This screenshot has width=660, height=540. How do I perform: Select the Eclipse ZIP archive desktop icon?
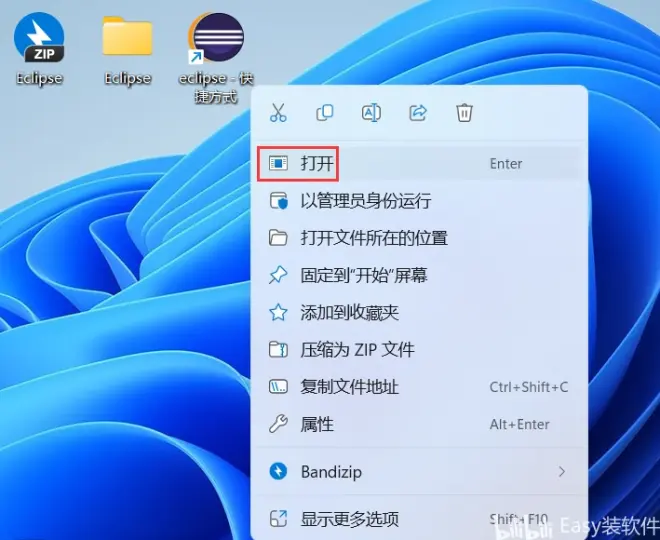pos(39,50)
